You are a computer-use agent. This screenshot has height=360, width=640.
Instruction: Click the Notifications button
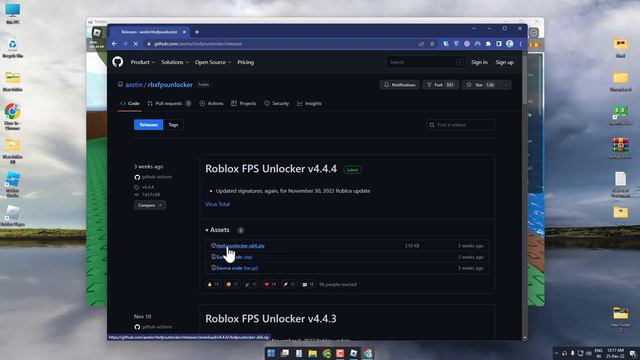tap(400, 84)
